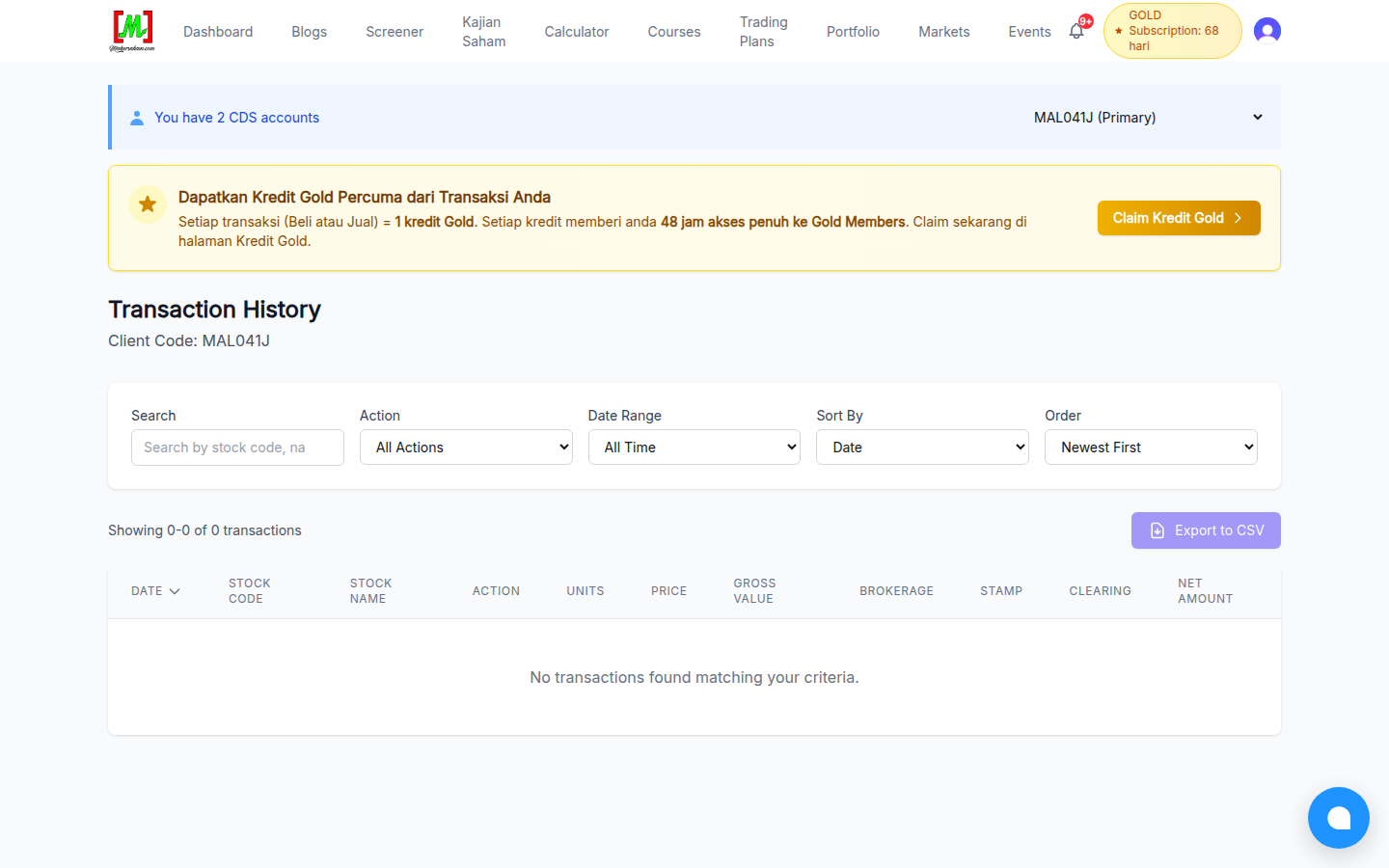The width and height of the screenshot is (1389, 868).
Task: Click the Gross Value column header
Action: click(754, 591)
